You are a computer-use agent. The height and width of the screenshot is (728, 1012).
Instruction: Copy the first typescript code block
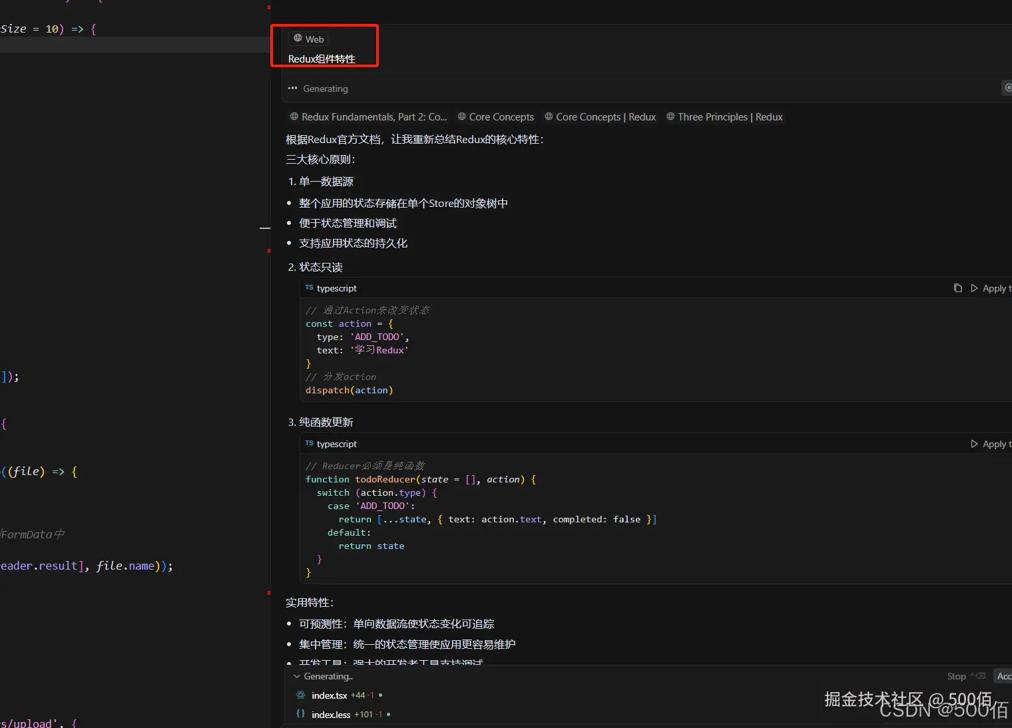coord(958,288)
